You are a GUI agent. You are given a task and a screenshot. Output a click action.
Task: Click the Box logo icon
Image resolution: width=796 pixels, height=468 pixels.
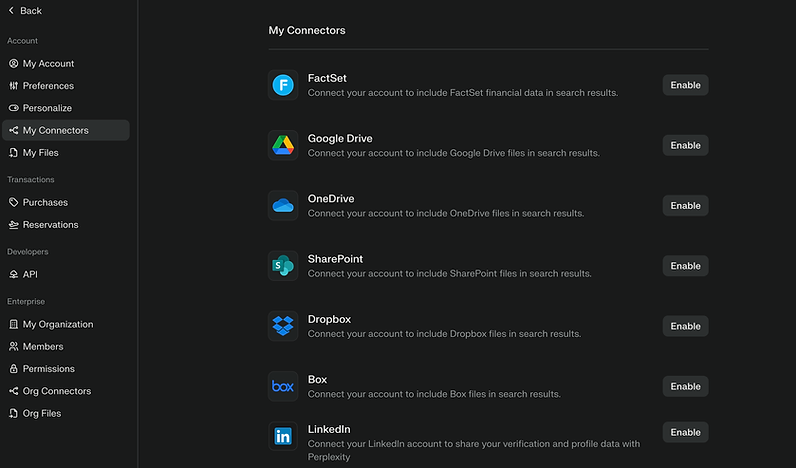pos(283,386)
